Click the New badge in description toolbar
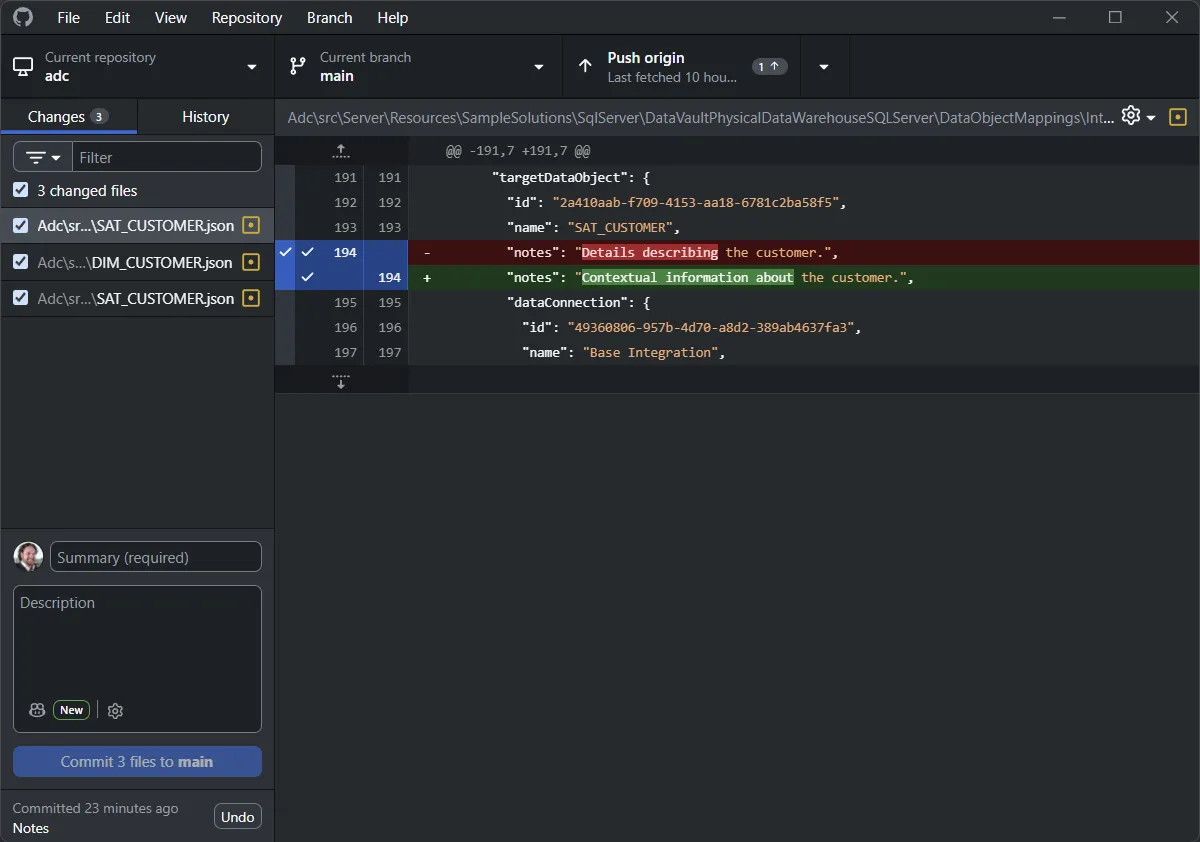 (71, 710)
